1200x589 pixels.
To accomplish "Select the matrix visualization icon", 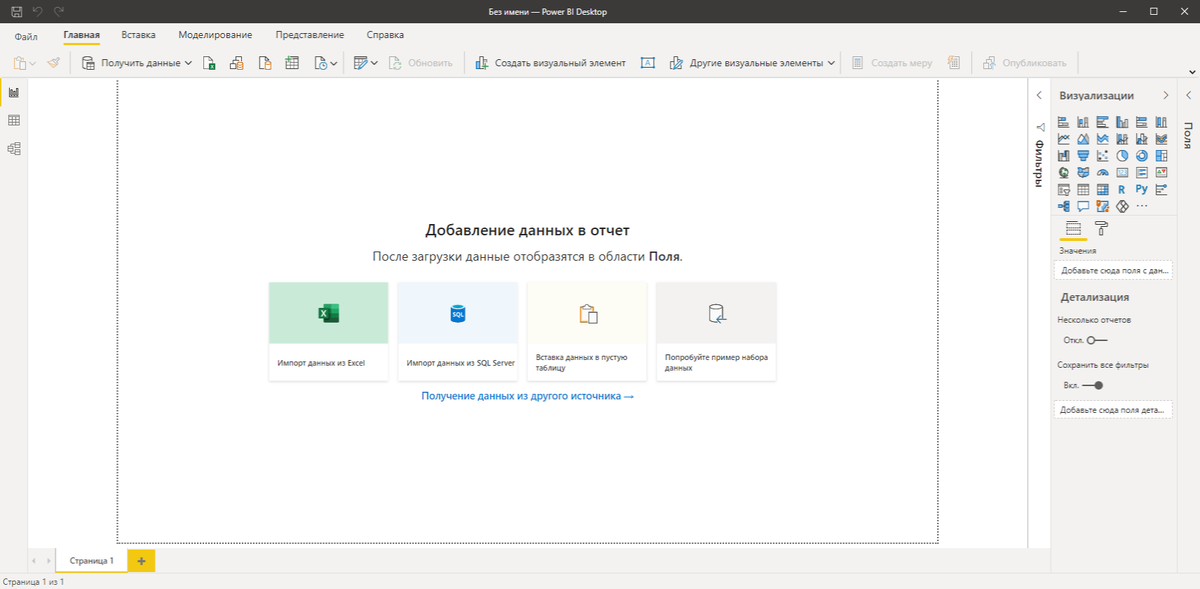I will (1103, 189).
